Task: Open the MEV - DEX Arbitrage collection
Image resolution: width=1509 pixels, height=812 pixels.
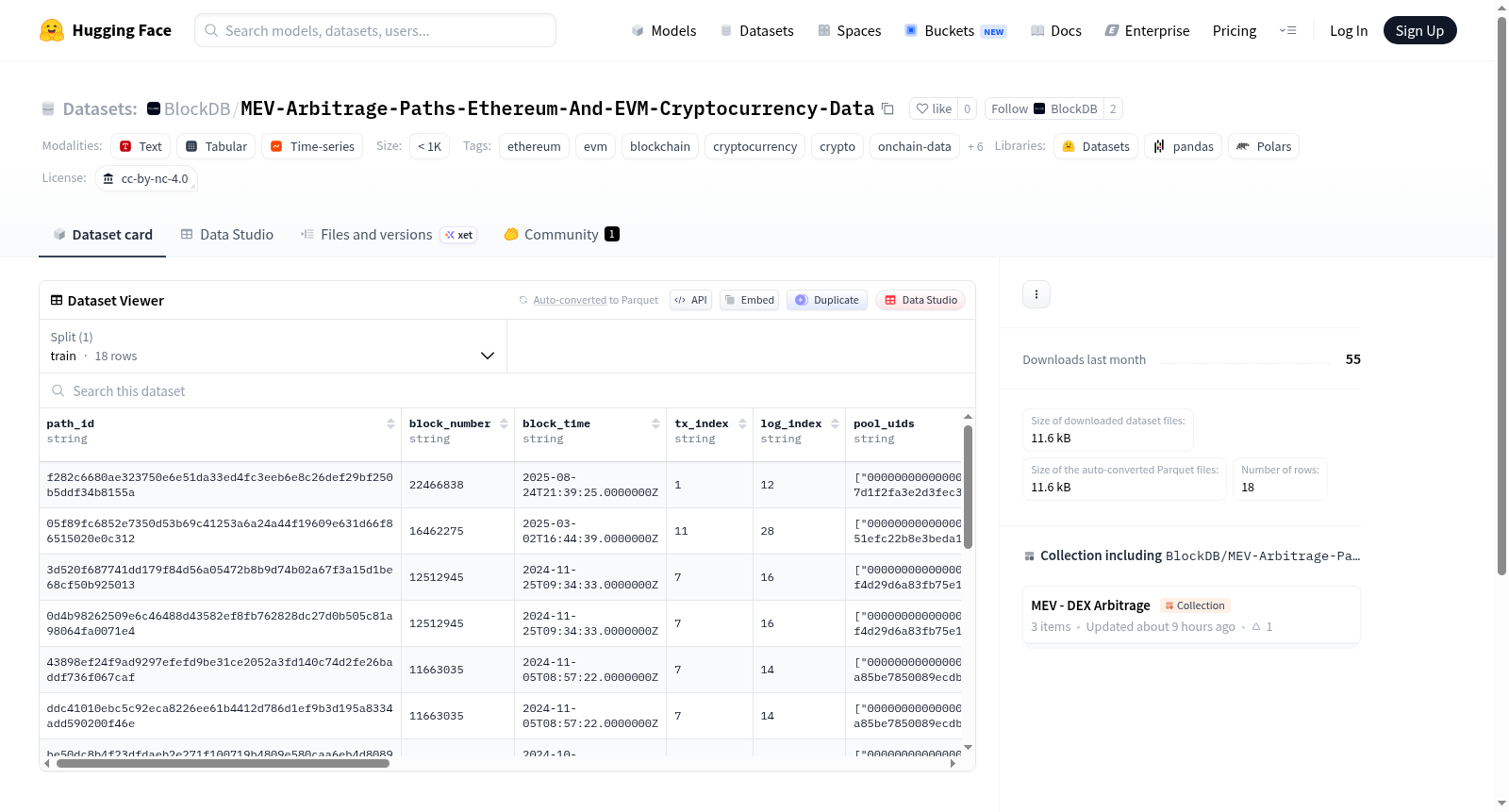Action: coord(1191,615)
